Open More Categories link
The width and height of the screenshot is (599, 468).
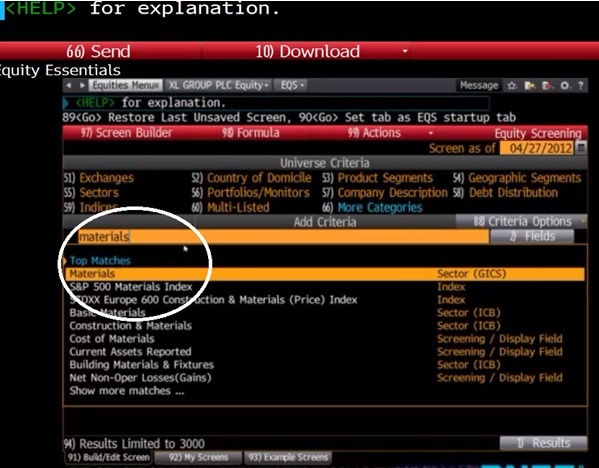coord(372,207)
